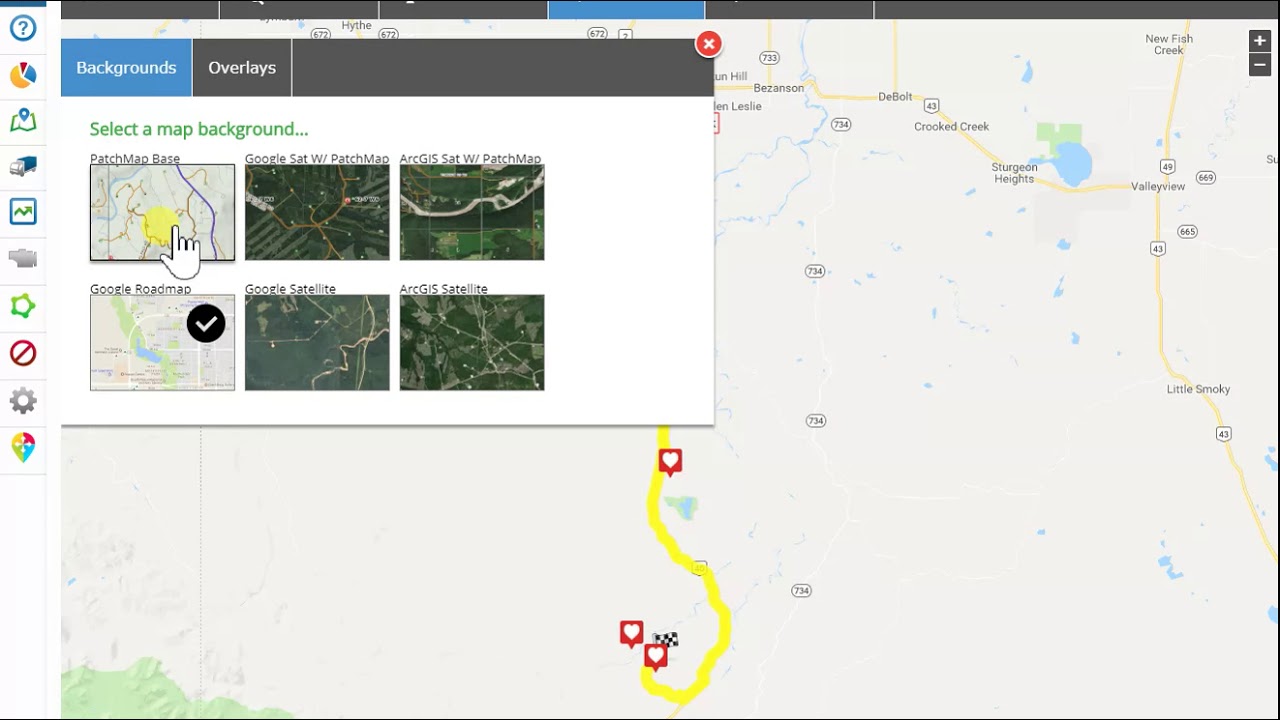Click the highway 669 road shield
Image resolution: width=1280 pixels, height=720 pixels.
click(1205, 178)
